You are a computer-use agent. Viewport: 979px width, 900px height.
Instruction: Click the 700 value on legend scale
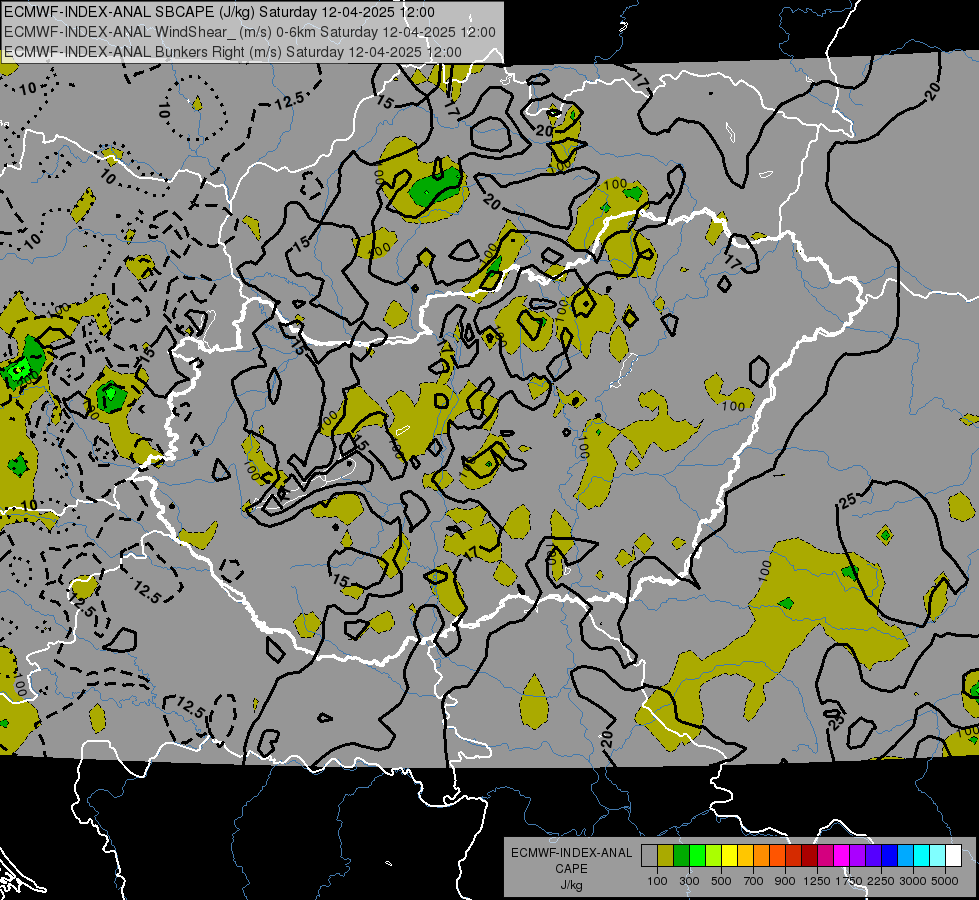pyautogui.click(x=754, y=881)
